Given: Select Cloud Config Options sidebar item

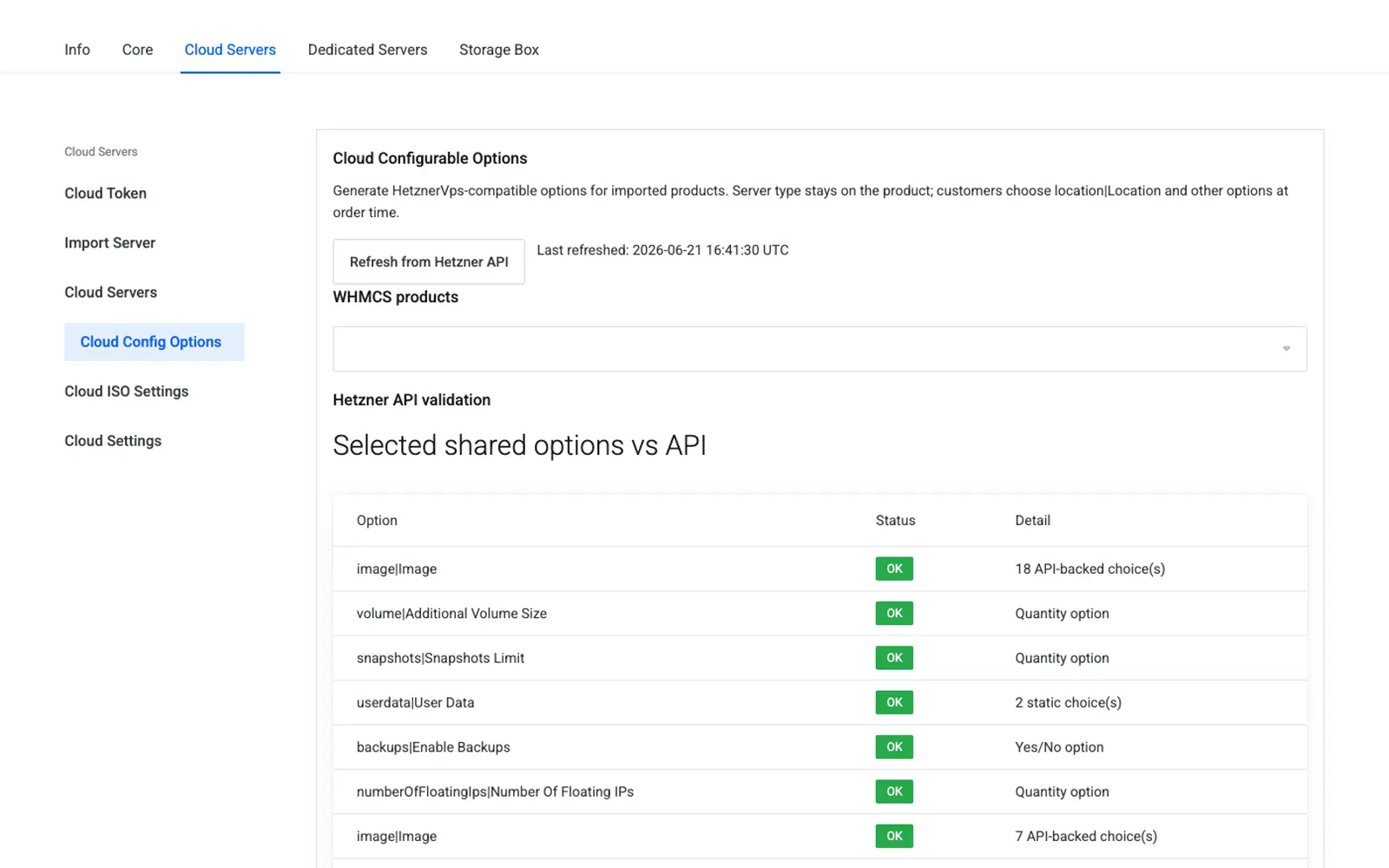Looking at the screenshot, I should pos(155,342).
